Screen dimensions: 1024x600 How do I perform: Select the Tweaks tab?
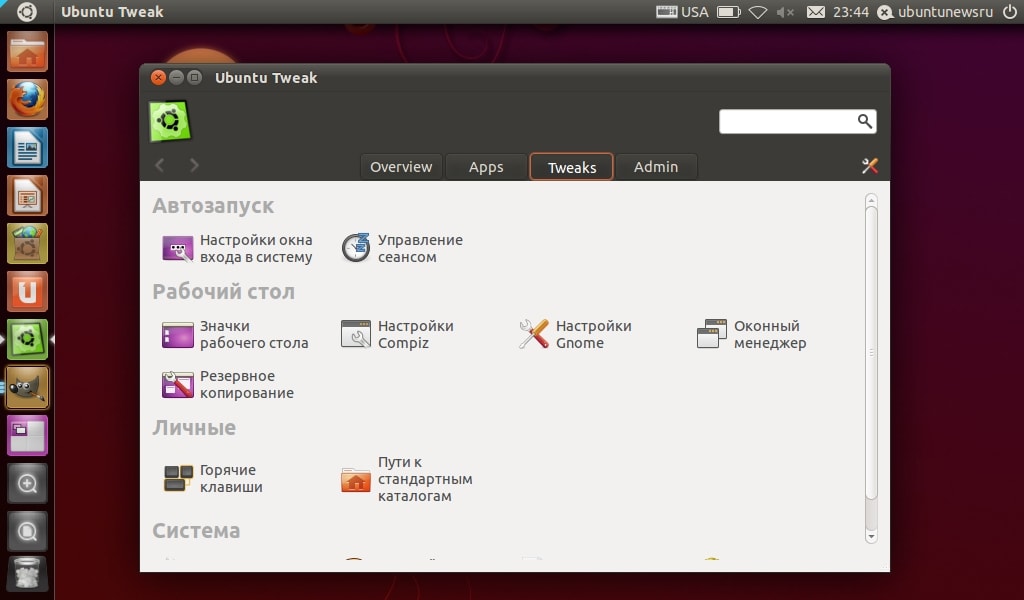[571, 166]
